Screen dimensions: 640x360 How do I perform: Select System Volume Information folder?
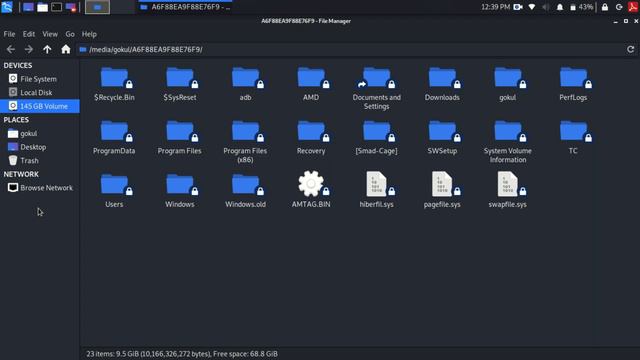[x=508, y=142]
